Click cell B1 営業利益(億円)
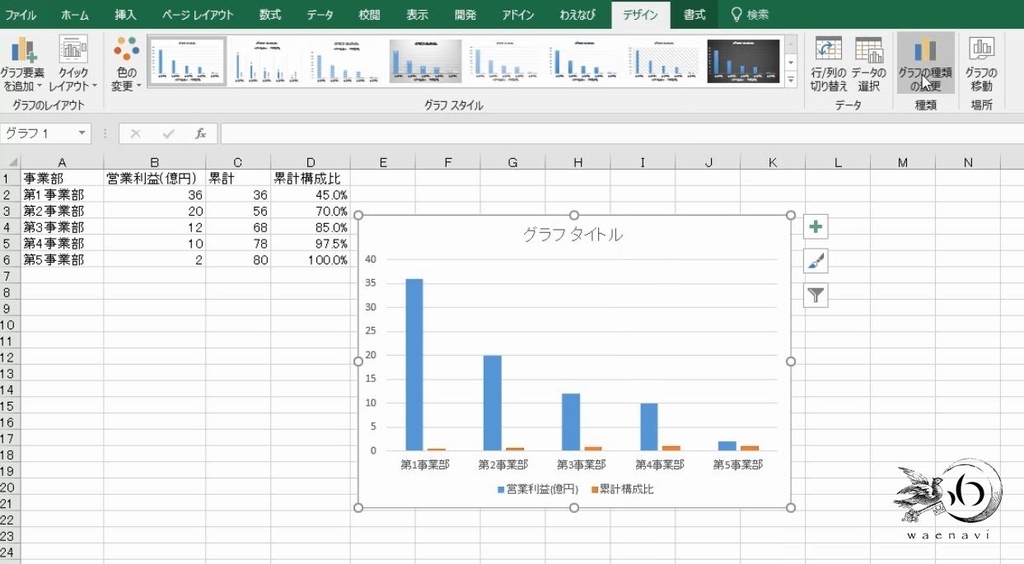The height and width of the screenshot is (564, 1024). point(154,178)
